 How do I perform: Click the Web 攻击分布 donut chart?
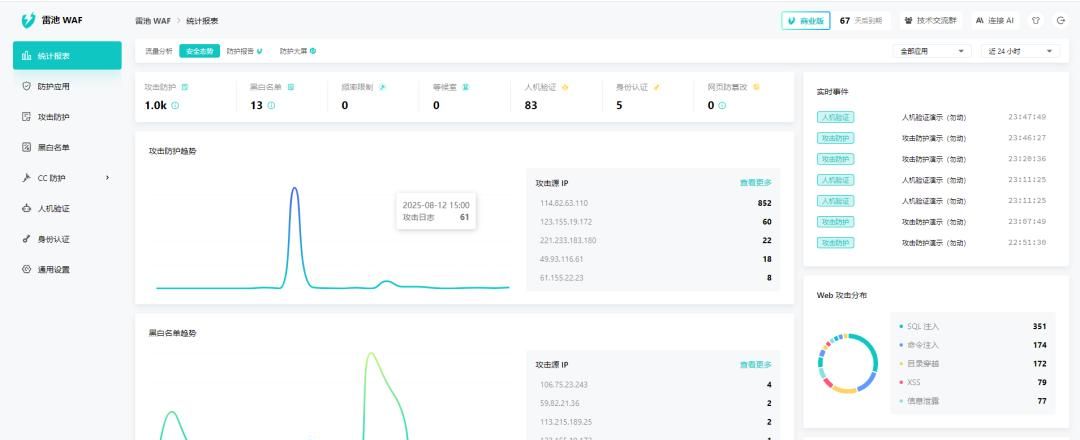coord(848,363)
